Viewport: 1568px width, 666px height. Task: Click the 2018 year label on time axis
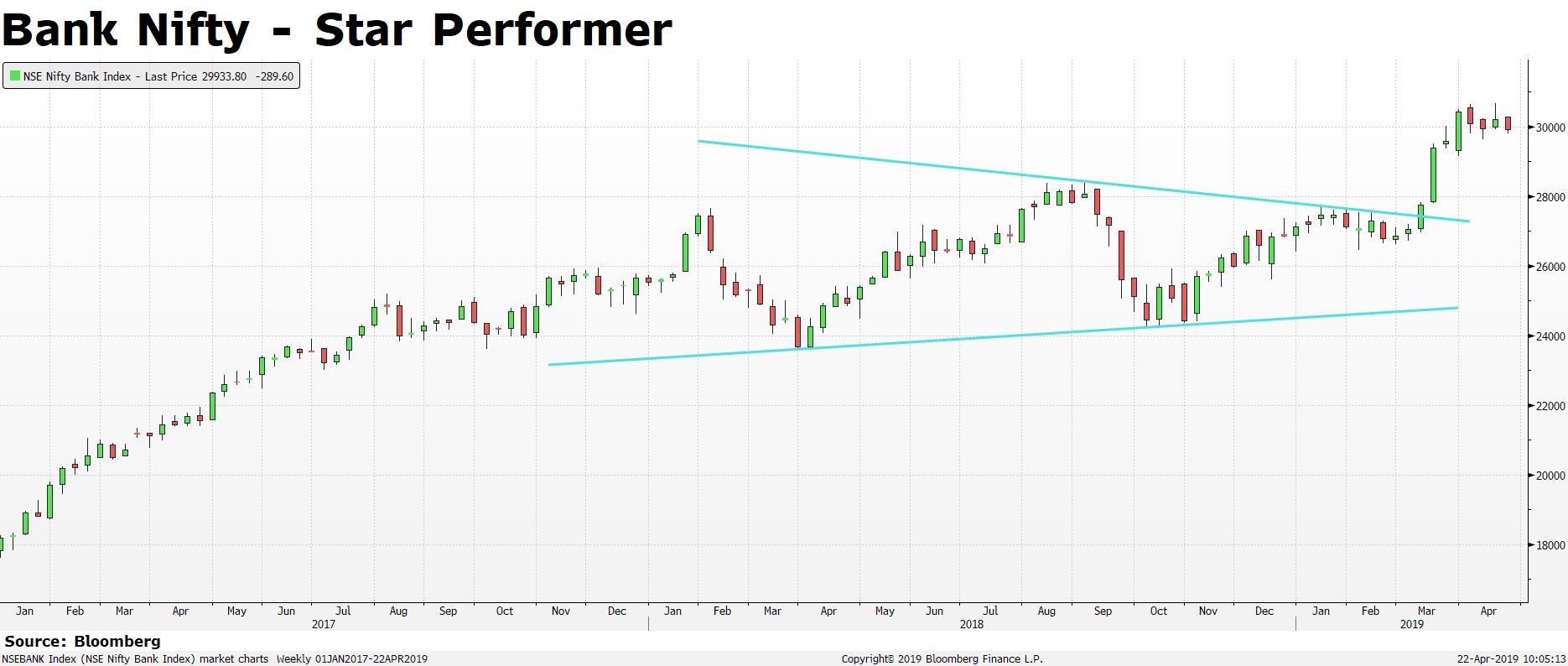[x=972, y=624]
